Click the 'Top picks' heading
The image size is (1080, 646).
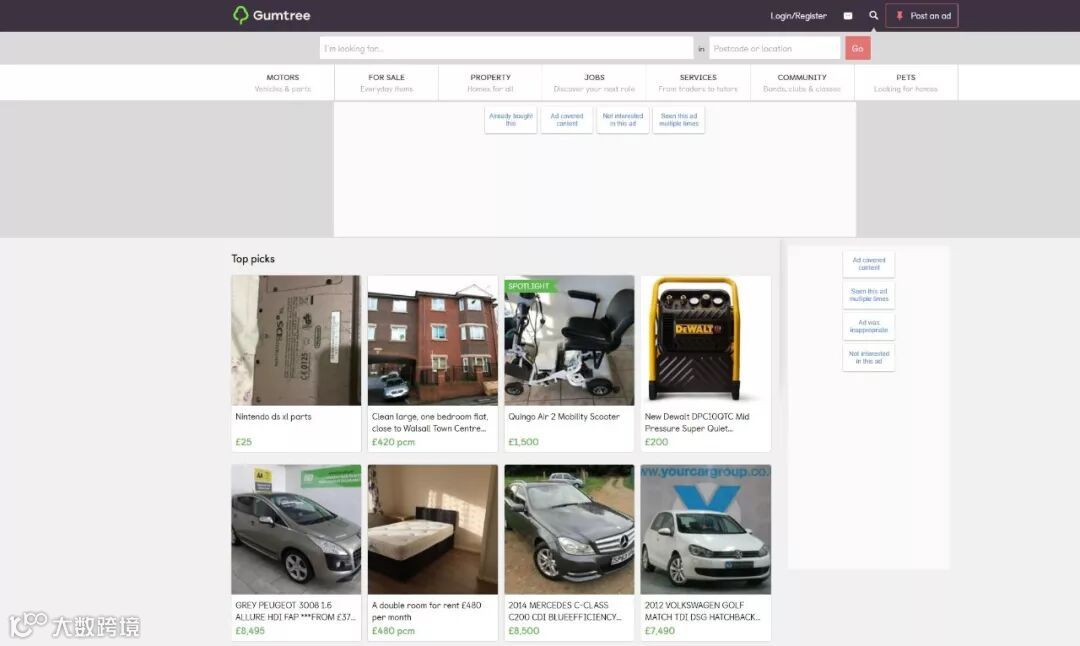[x=253, y=259]
